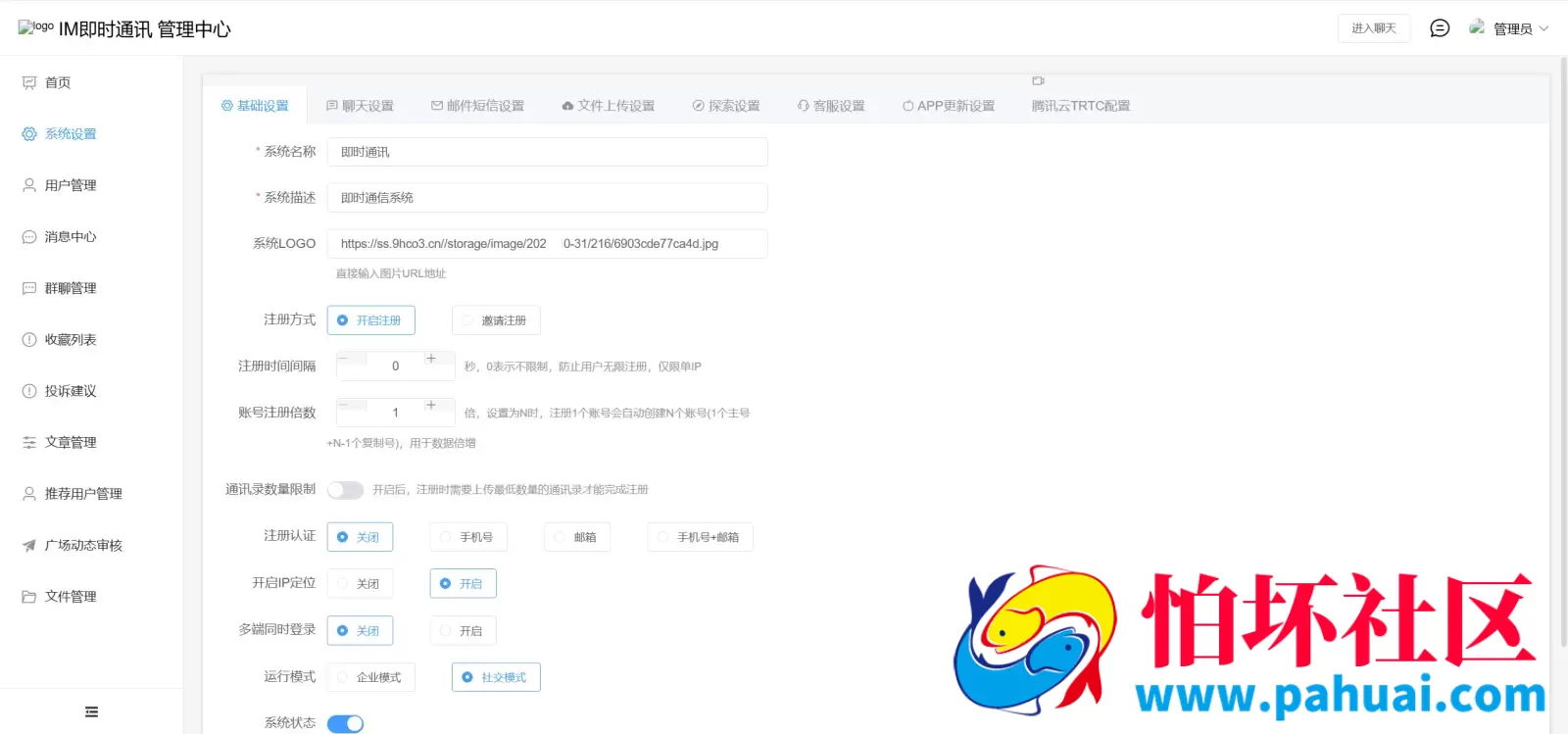
Task: Click the 系统LOGO URL input field
Action: [547, 244]
